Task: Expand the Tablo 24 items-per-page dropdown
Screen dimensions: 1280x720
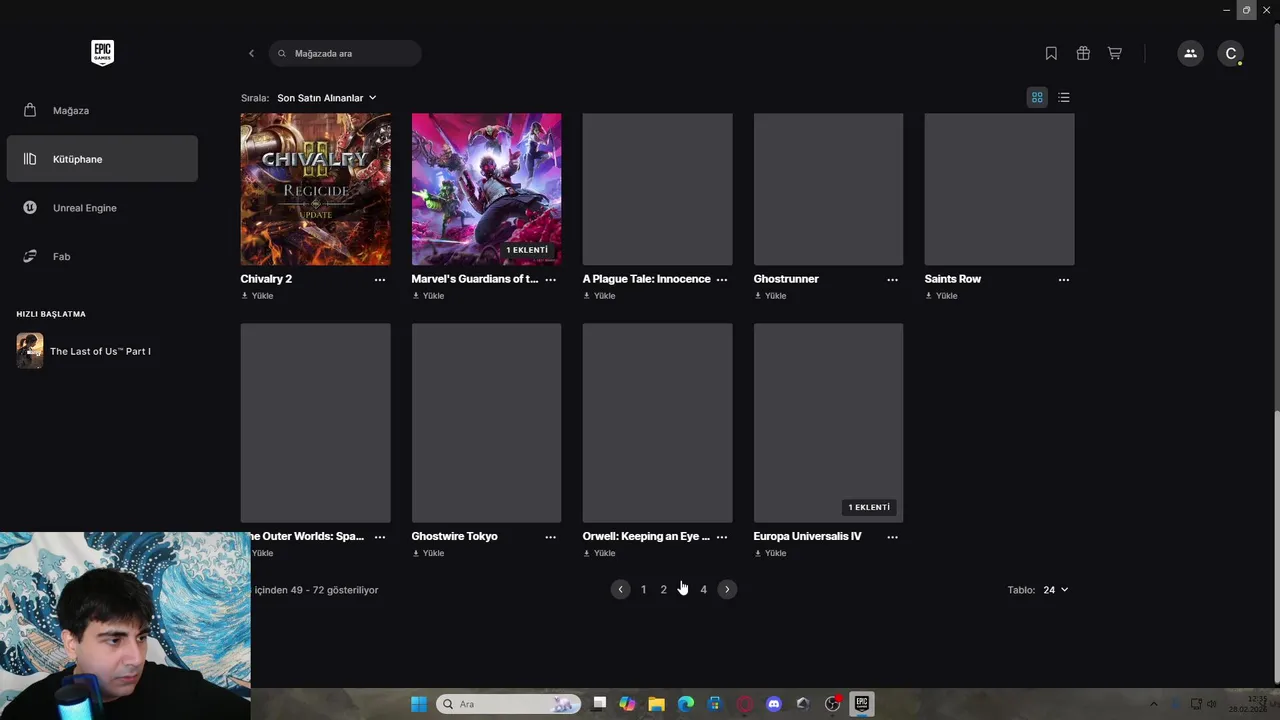Action: 1055,590
